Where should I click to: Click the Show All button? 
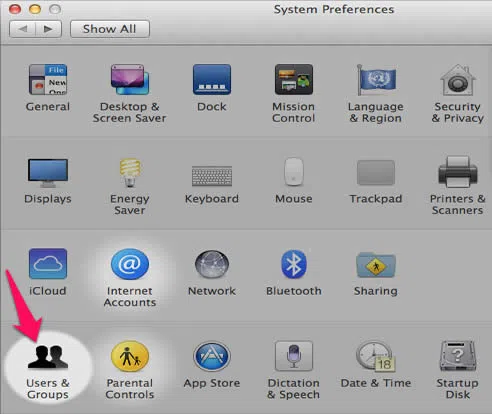110,29
